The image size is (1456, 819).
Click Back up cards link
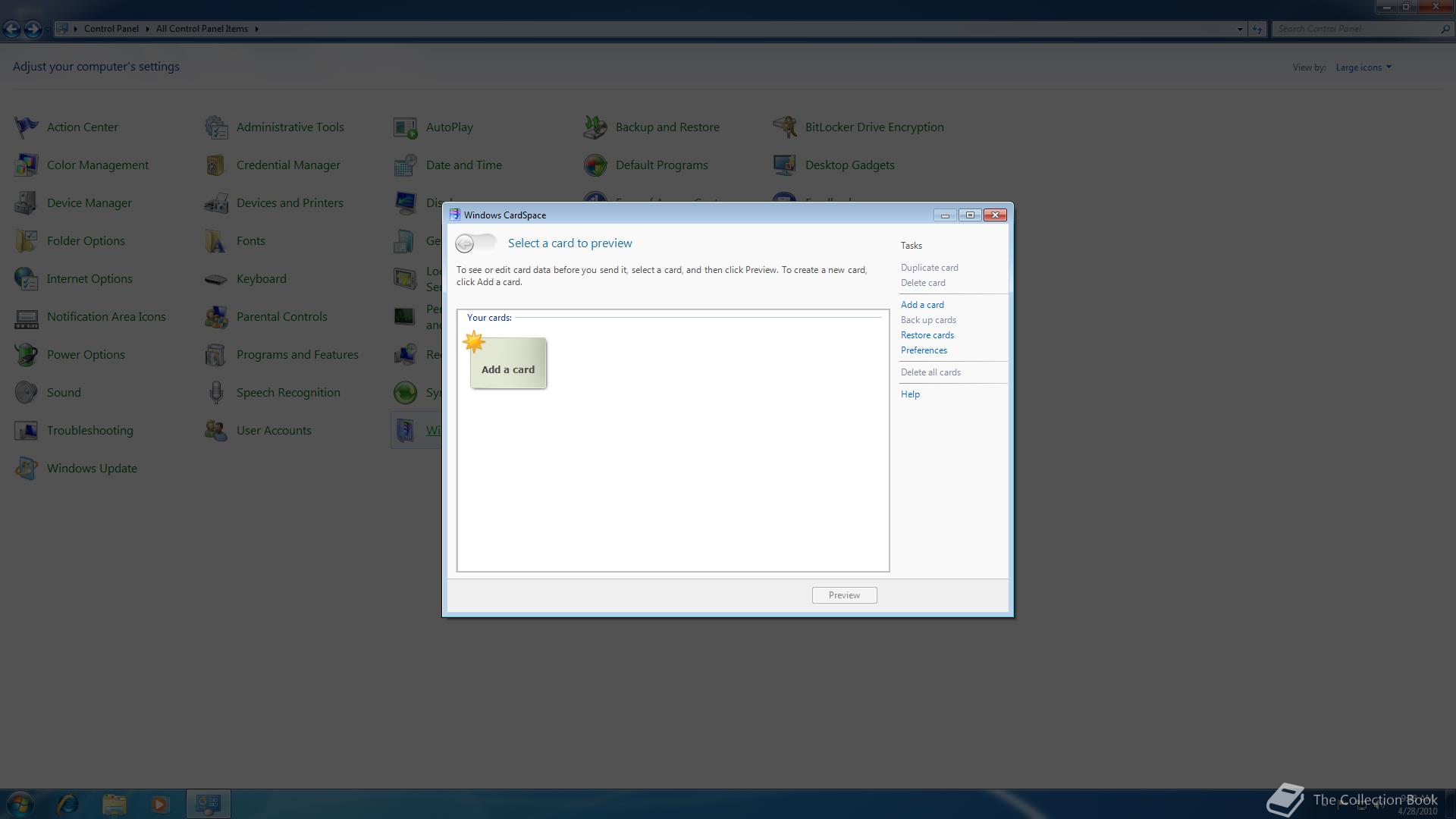pyautogui.click(x=928, y=320)
